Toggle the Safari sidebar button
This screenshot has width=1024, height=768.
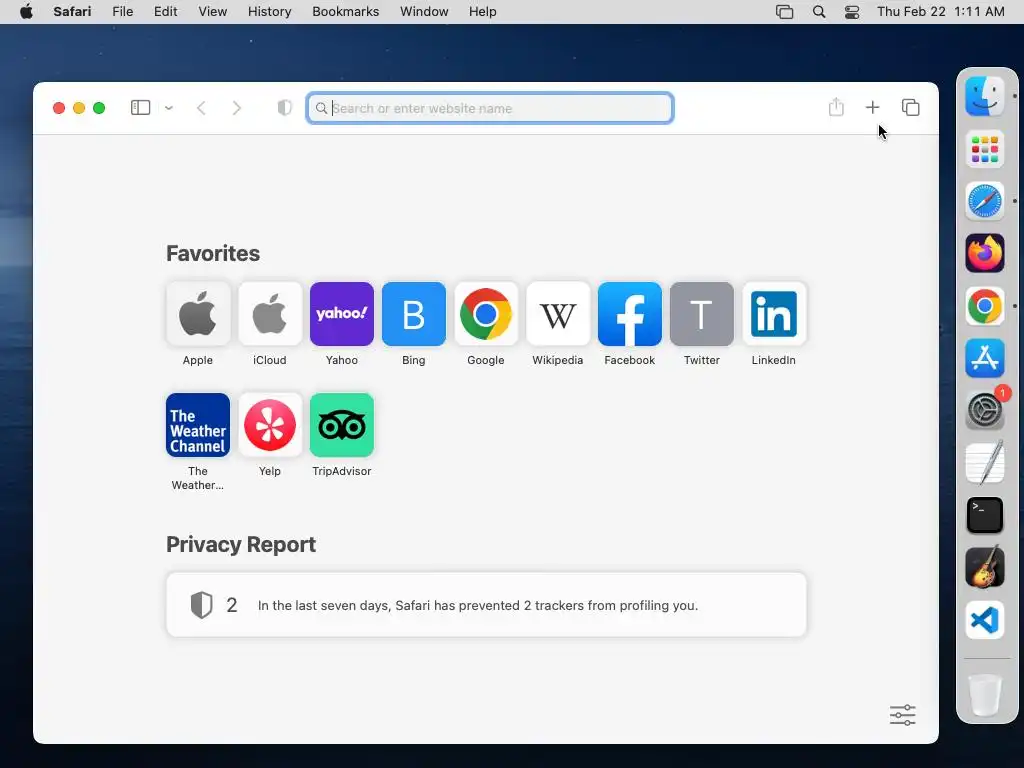pyautogui.click(x=140, y=108)
